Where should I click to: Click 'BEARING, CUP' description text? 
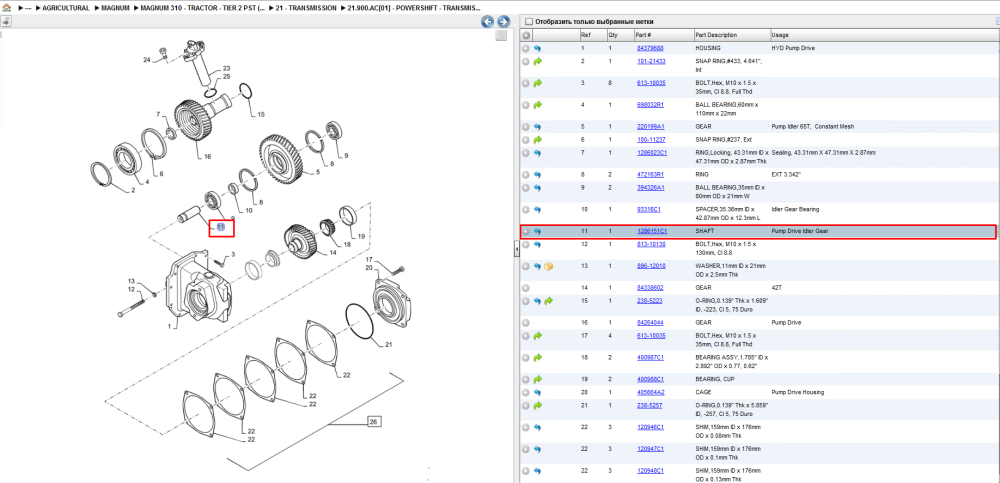pyautogui.click(x=716, y=379)
